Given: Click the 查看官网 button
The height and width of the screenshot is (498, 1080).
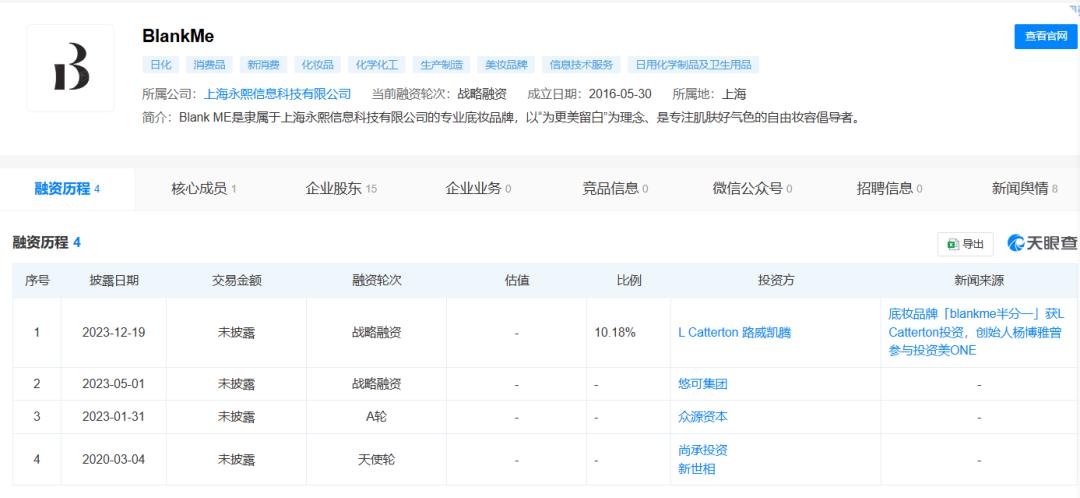Looking at the screenshot, I should [x=1045, y=37].
